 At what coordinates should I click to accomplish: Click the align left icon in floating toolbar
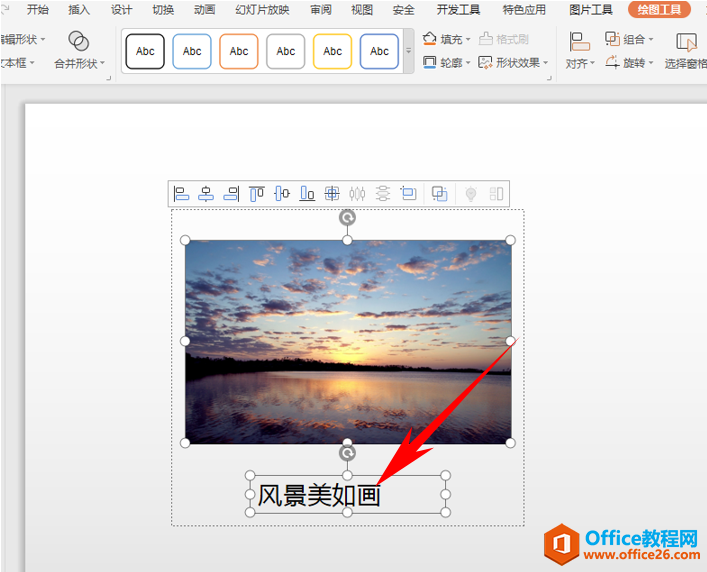pyautogui.click(x=181, y=194)
